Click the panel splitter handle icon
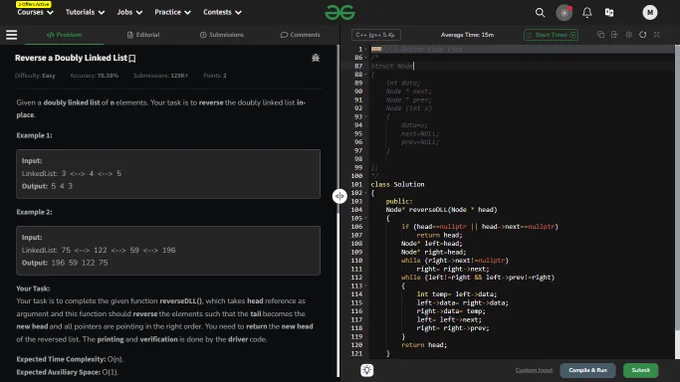The height and width of the screenshot is (382, 680). pos(340,196)
